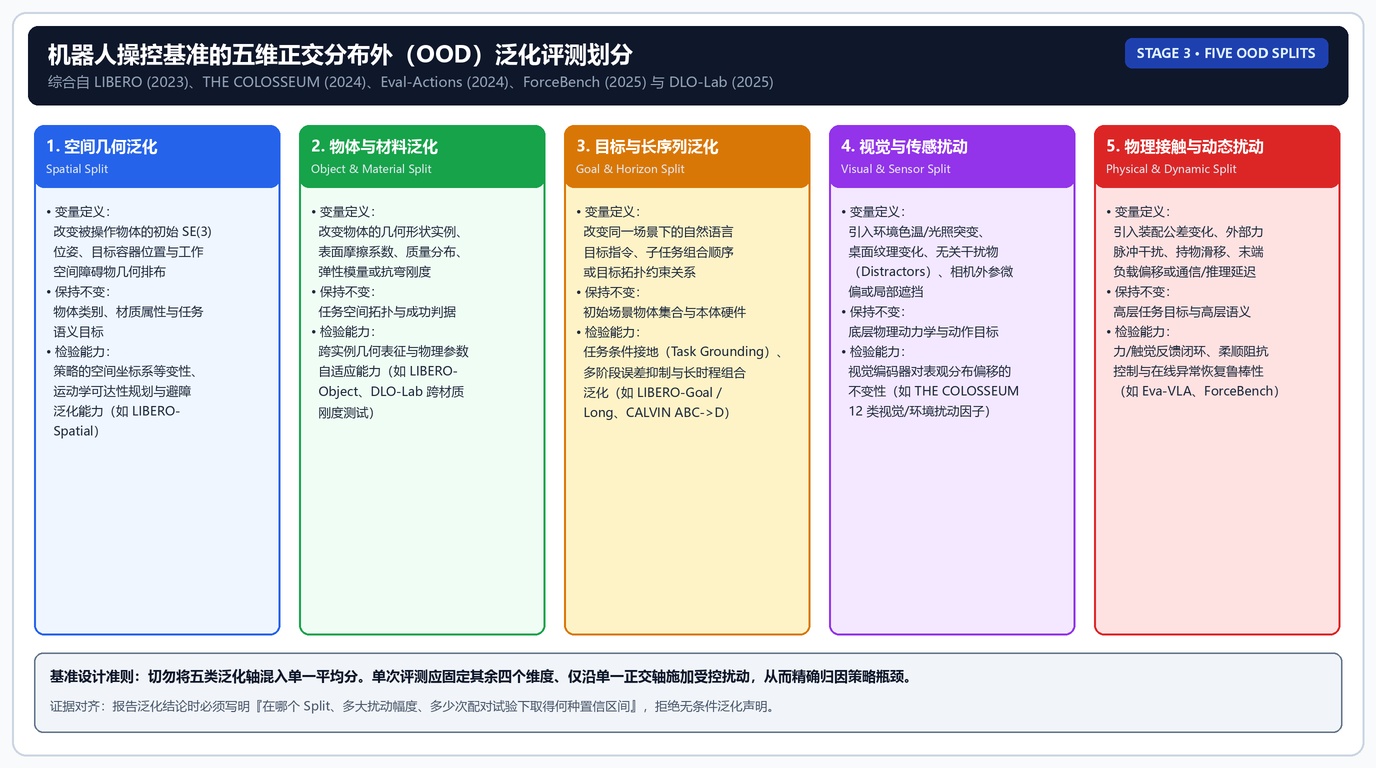
Task: Click the line ending with 如 LIBERO- in Spatial card
Action: pyautogui.click(x=117, y=411)
